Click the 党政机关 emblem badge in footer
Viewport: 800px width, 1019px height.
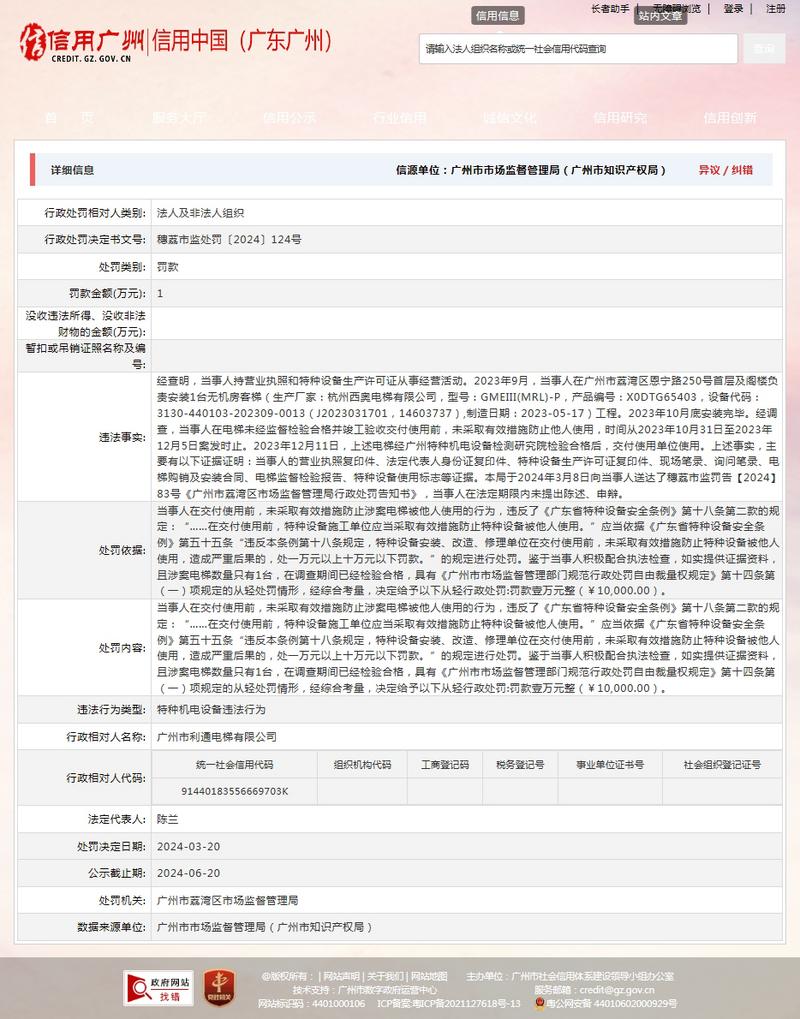220,987
